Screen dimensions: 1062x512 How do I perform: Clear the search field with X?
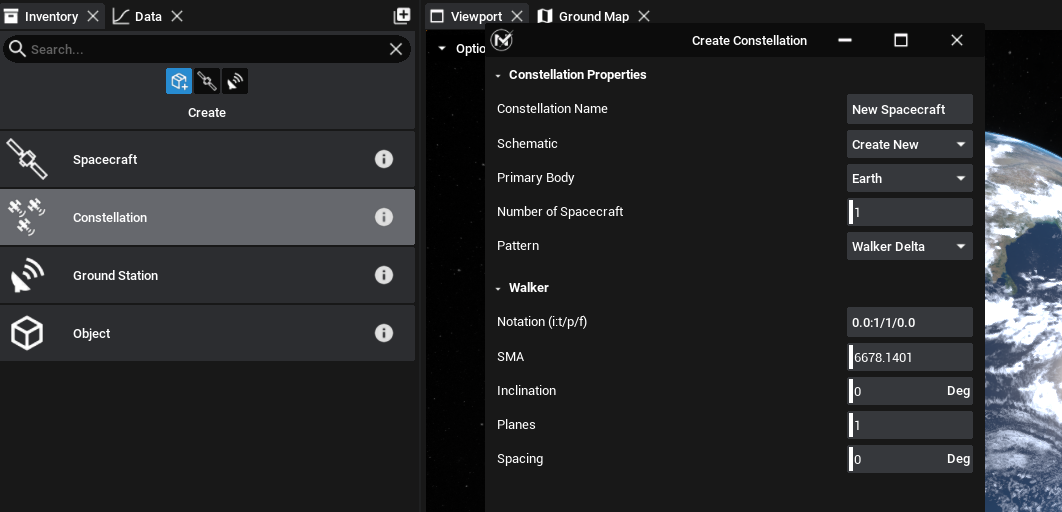click(396, 49)
